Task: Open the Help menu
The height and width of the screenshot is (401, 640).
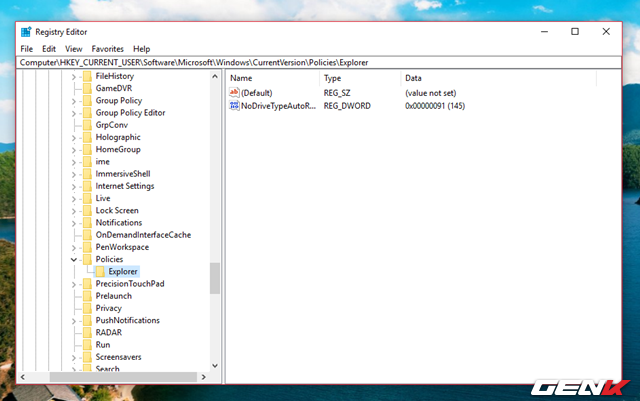Action: pyautogui.click(x=141, y=49)
